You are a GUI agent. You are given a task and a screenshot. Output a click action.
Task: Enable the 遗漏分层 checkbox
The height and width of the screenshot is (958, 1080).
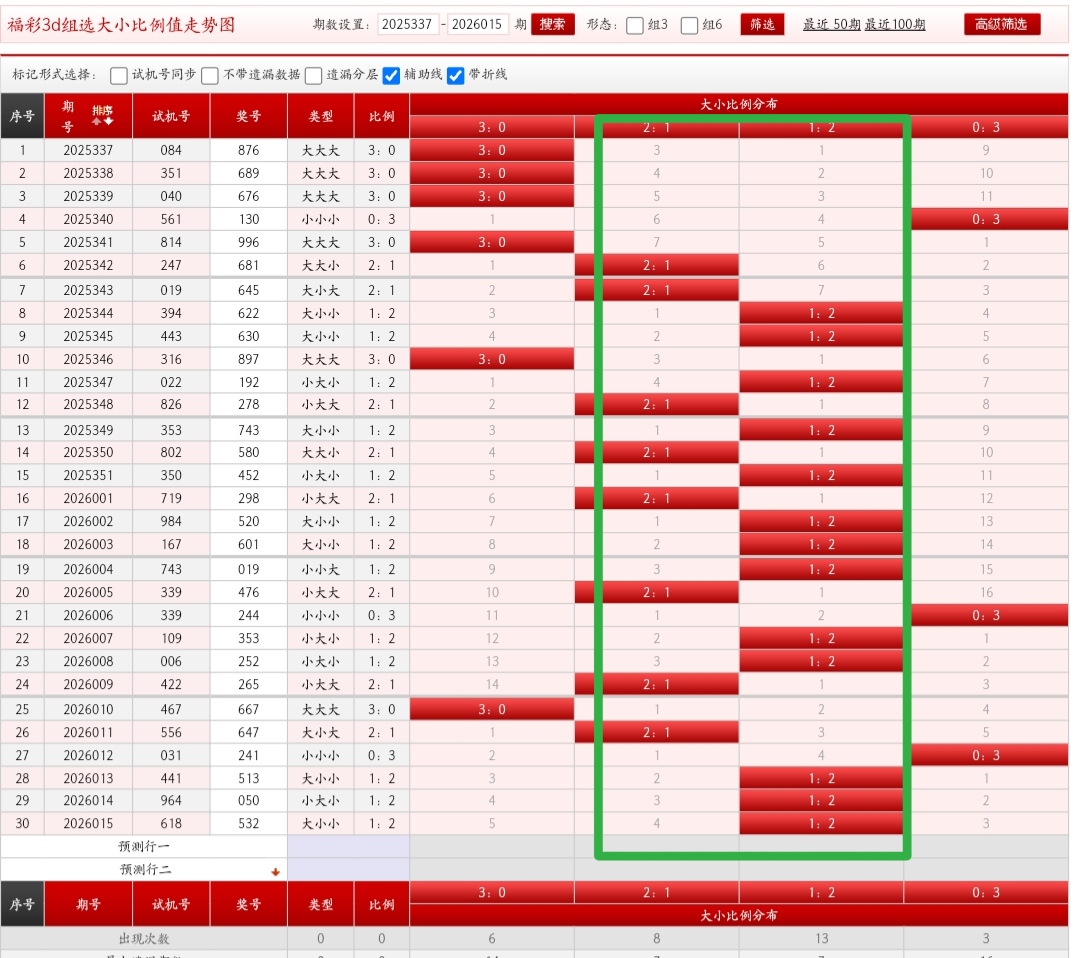[314, 75]
